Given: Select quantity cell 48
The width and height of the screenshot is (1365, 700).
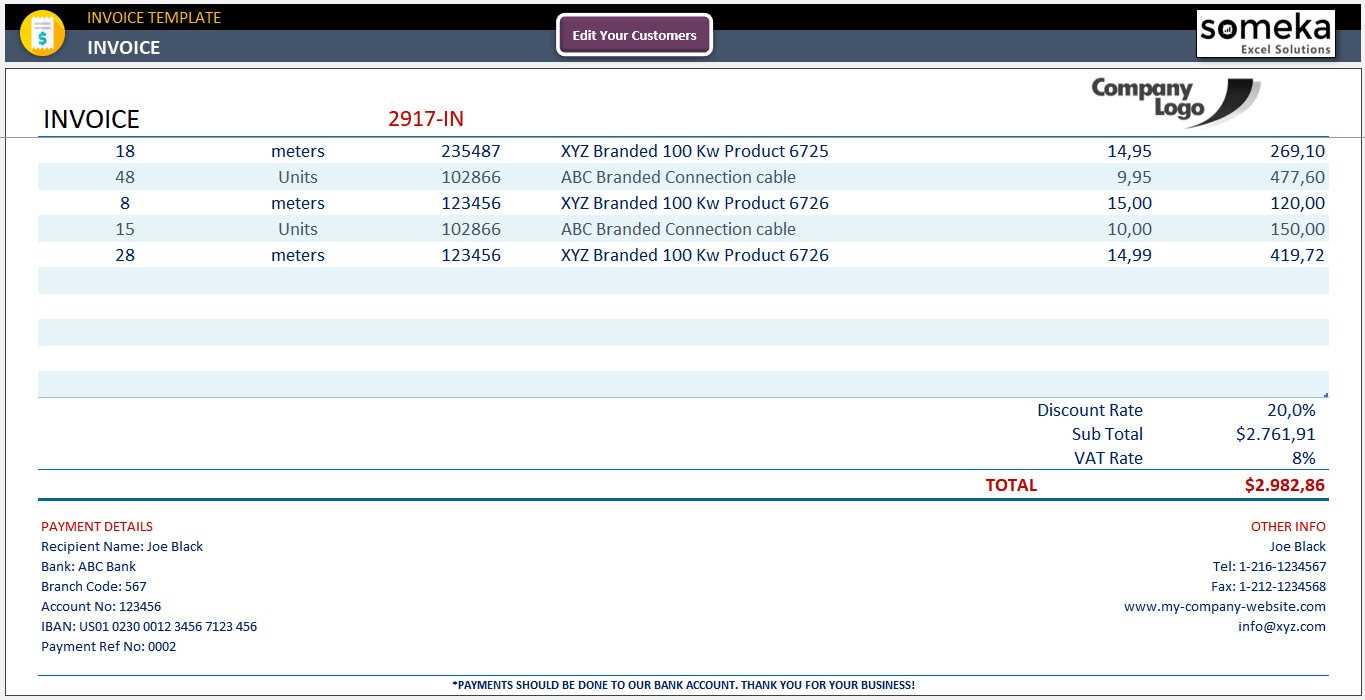Looking at the screenshot, I should (x=125, y=177).
